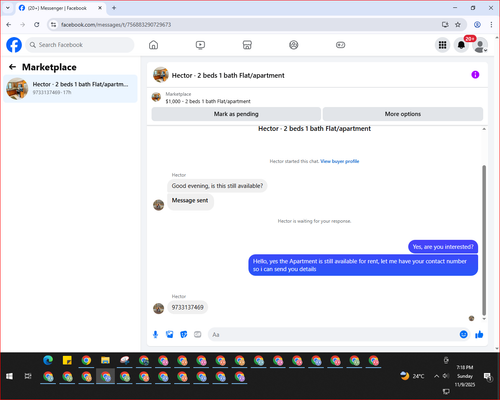This screenshot has width=500, height=400.
Task: Click Hector's avatar in the chat header
Action: 161,75
